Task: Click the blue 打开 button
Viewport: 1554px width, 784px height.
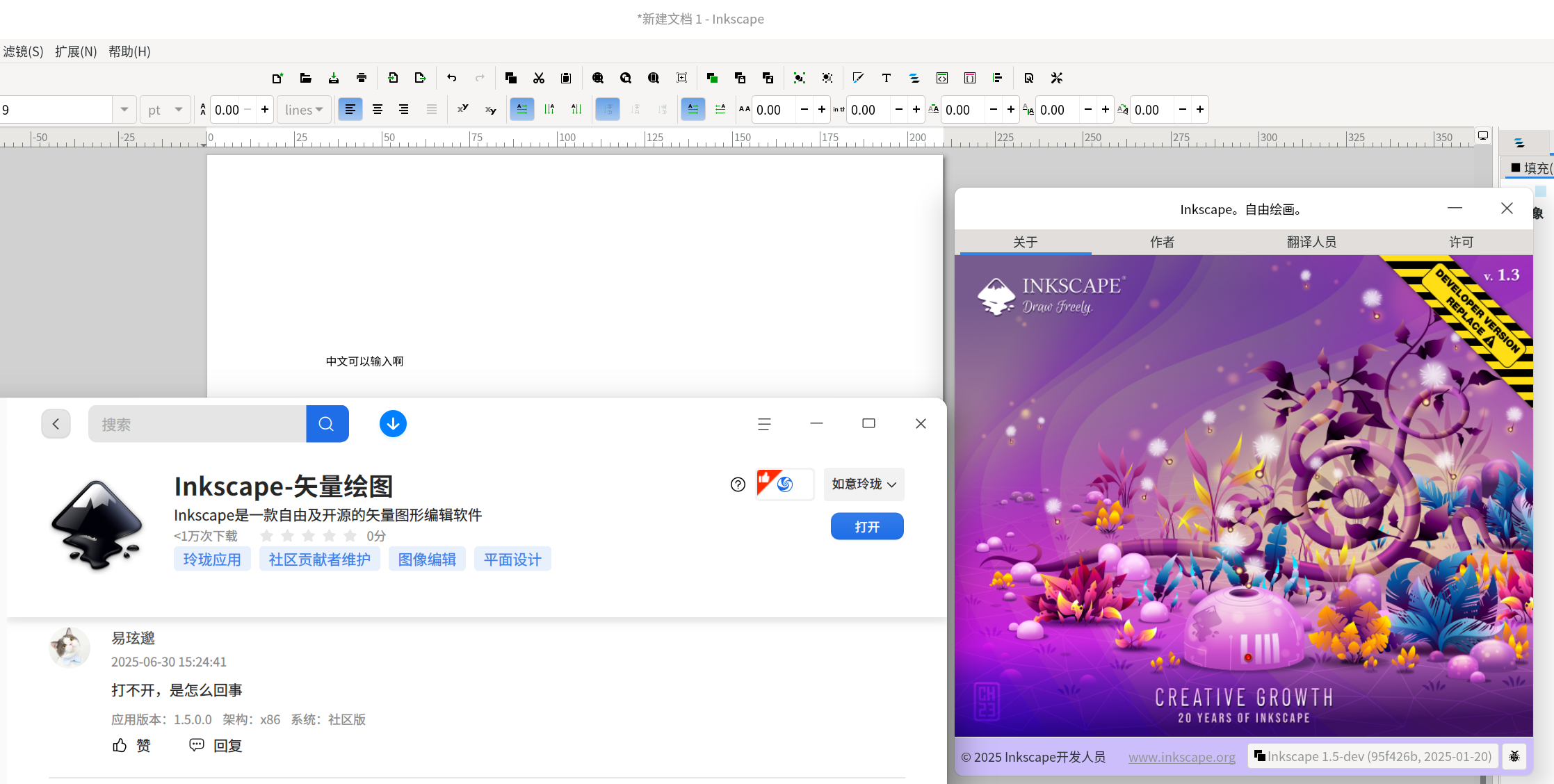Action: tap(867, 526)
